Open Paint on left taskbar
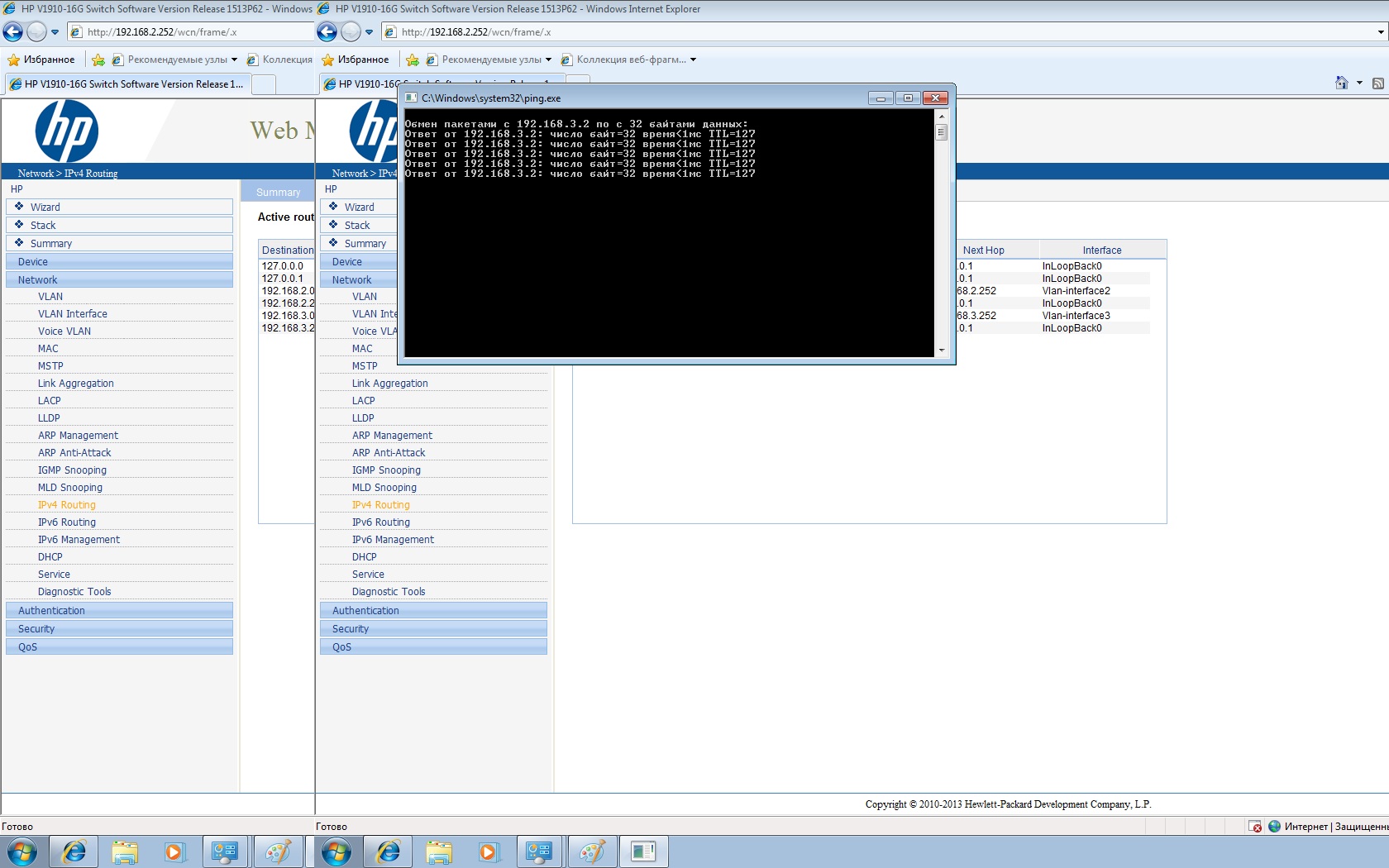The image size is (1389, 868). coord(278,851)
